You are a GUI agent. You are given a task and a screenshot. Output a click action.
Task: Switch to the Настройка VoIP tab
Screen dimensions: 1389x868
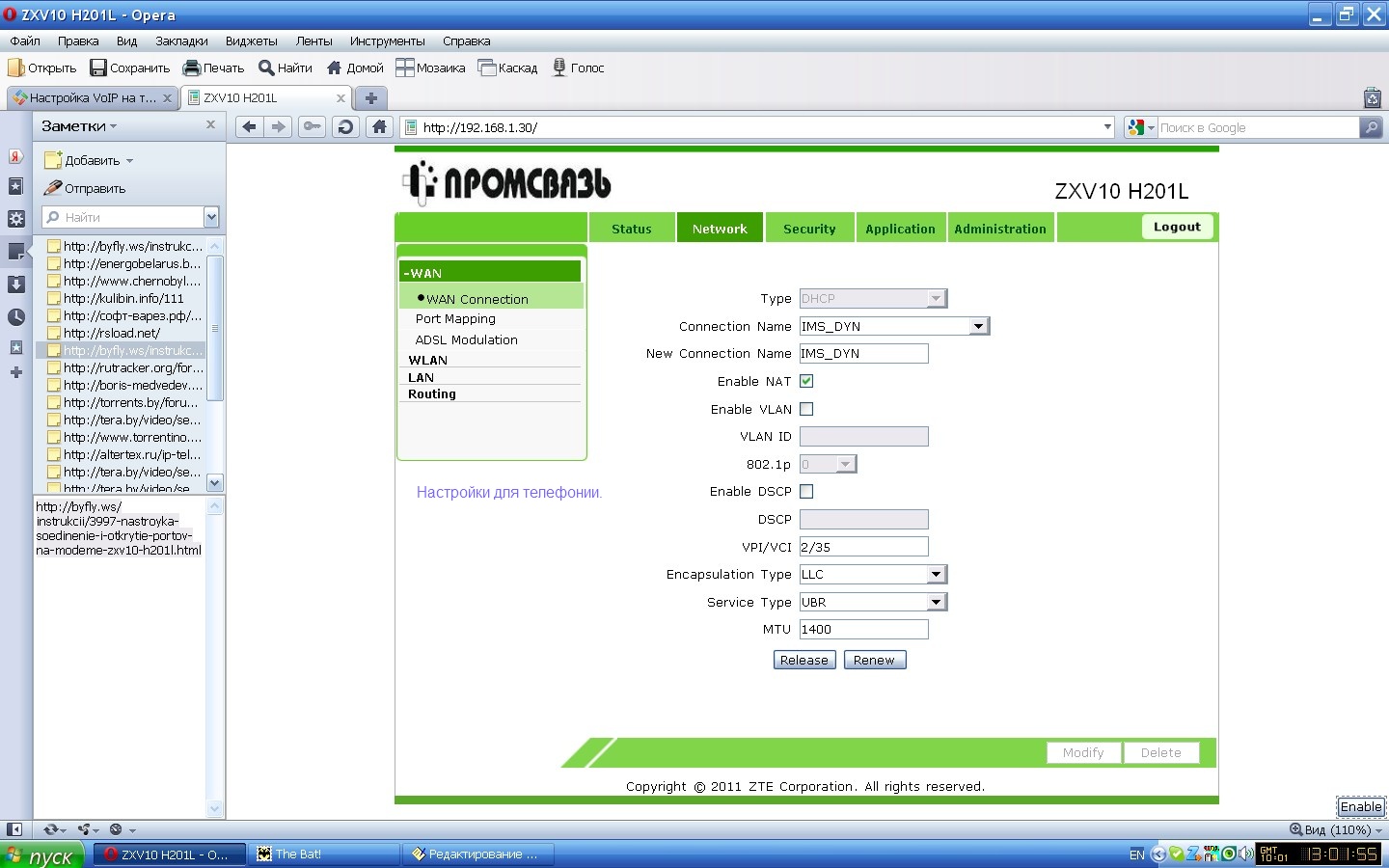[93, 97]
